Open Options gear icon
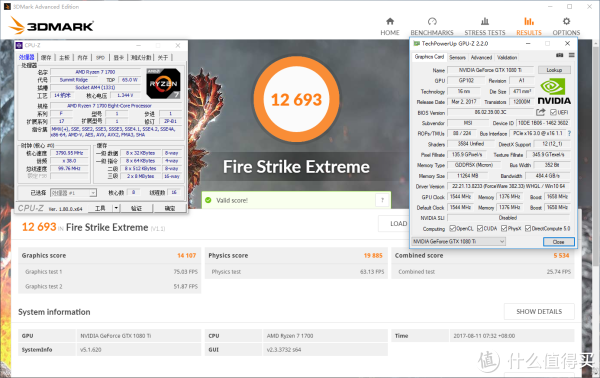This screenshot has height=378, width=600. click(566, 21)
